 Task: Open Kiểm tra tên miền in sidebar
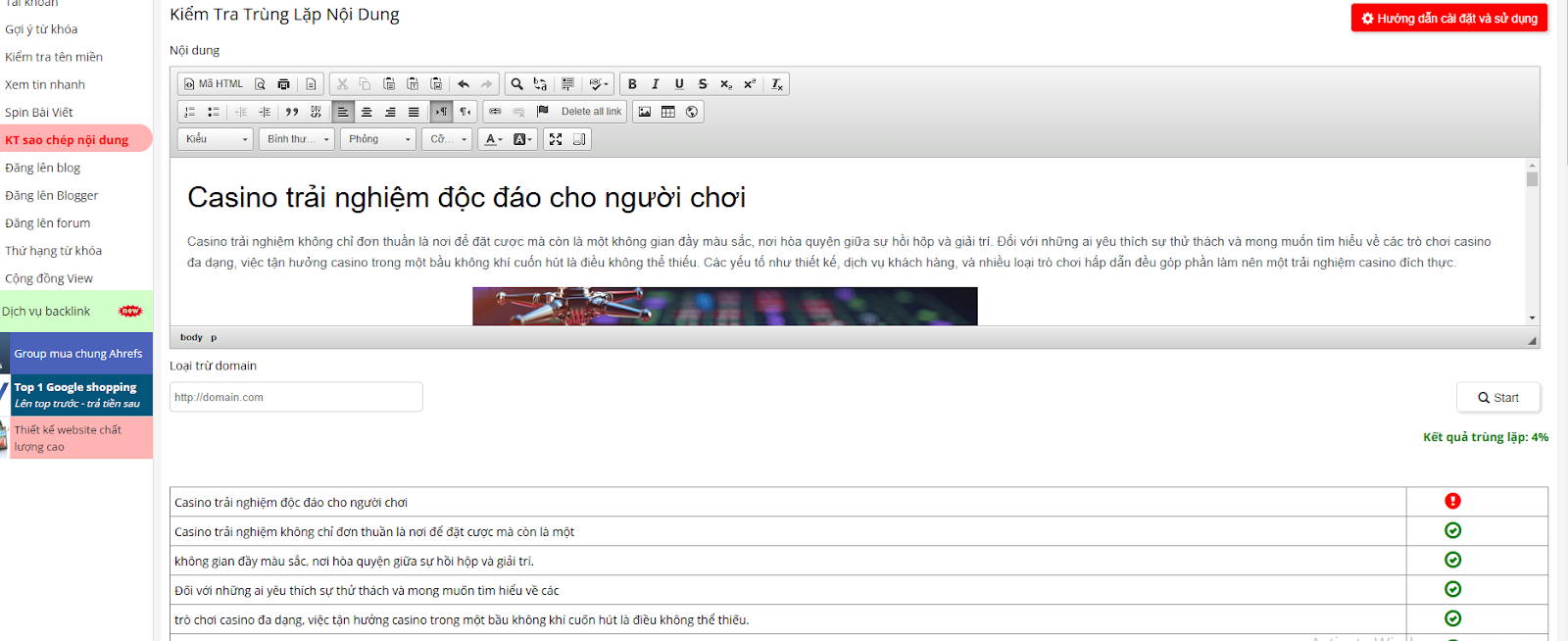(x=54, y=57)
